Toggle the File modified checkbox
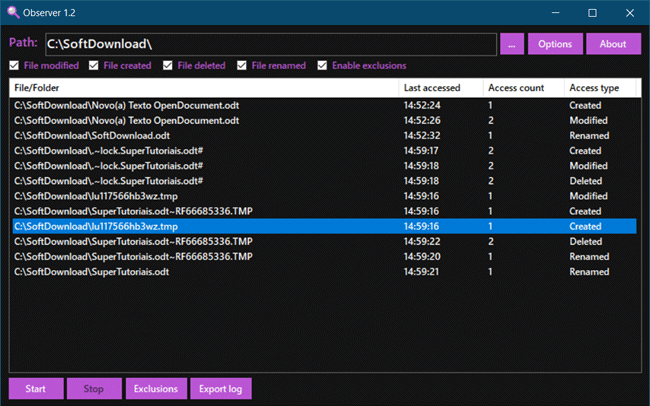Screen dimensions: 650x406 14,66
